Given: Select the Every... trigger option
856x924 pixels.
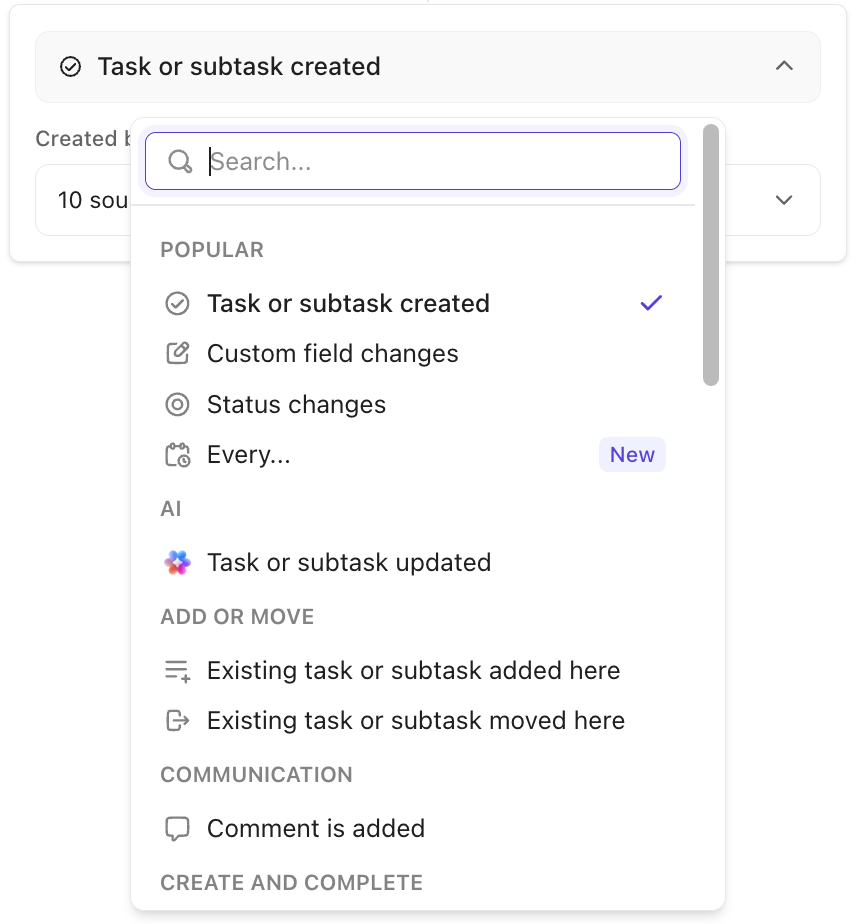Looking at the screenshot, I should pos(247,454).
